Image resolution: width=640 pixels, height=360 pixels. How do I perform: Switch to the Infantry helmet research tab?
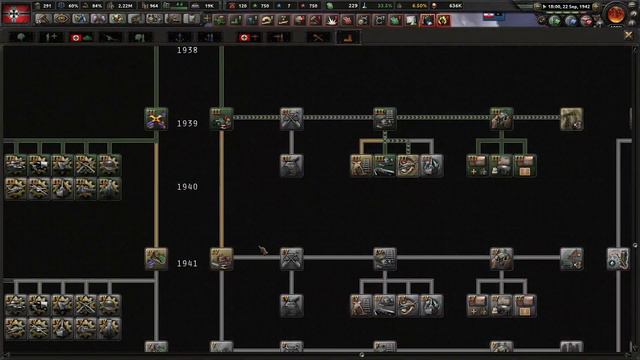[21, 38]
